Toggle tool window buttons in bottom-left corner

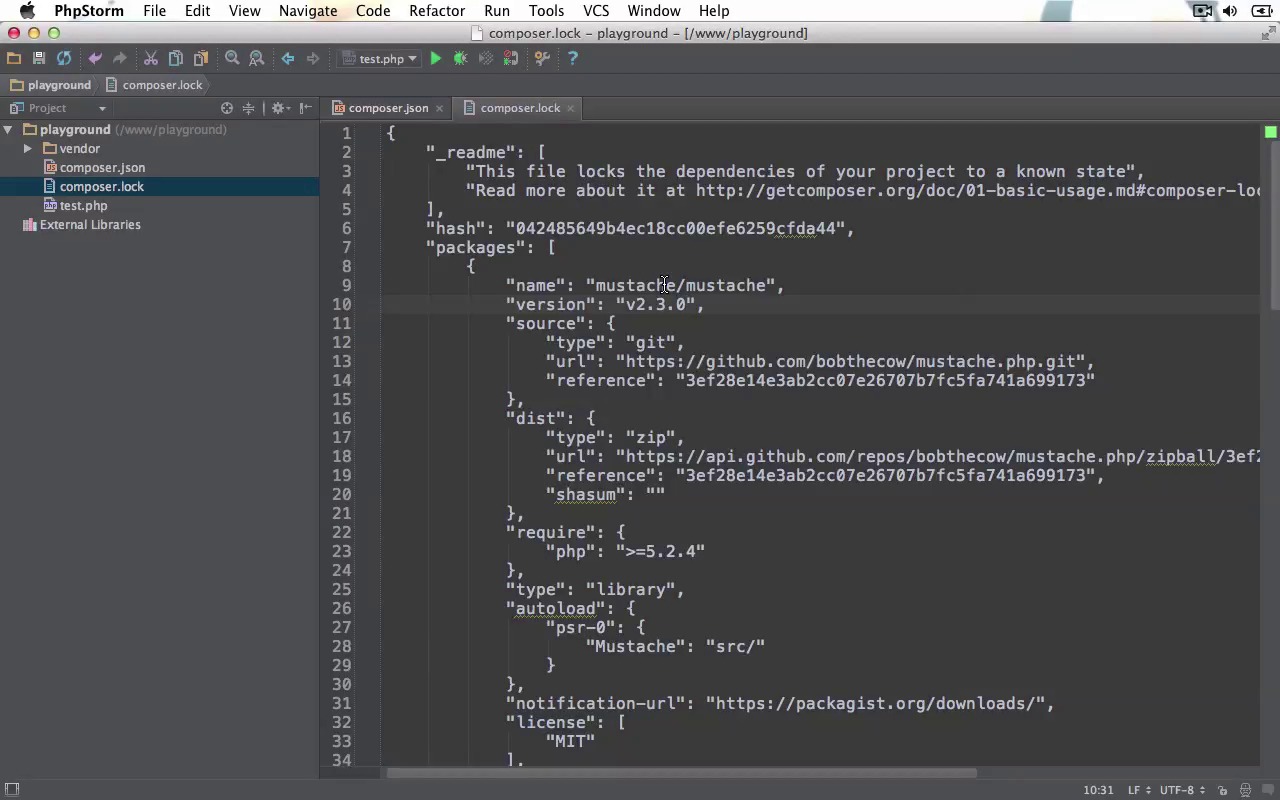click(12, 790)
